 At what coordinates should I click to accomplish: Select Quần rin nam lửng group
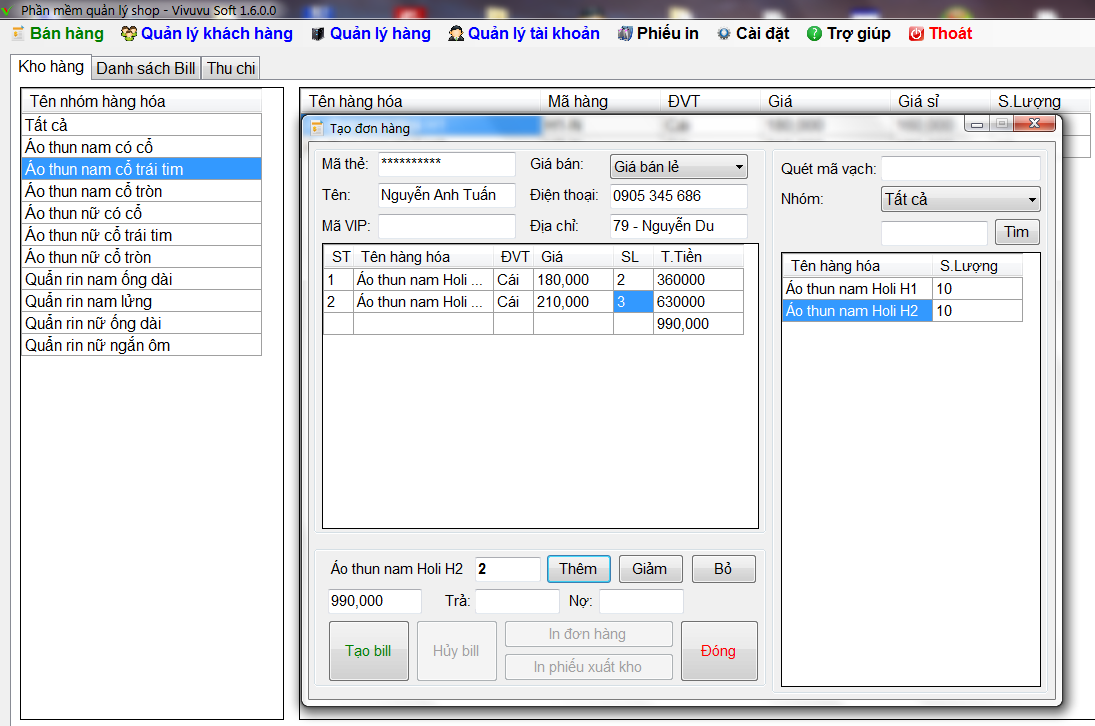(x=142, y=301)
